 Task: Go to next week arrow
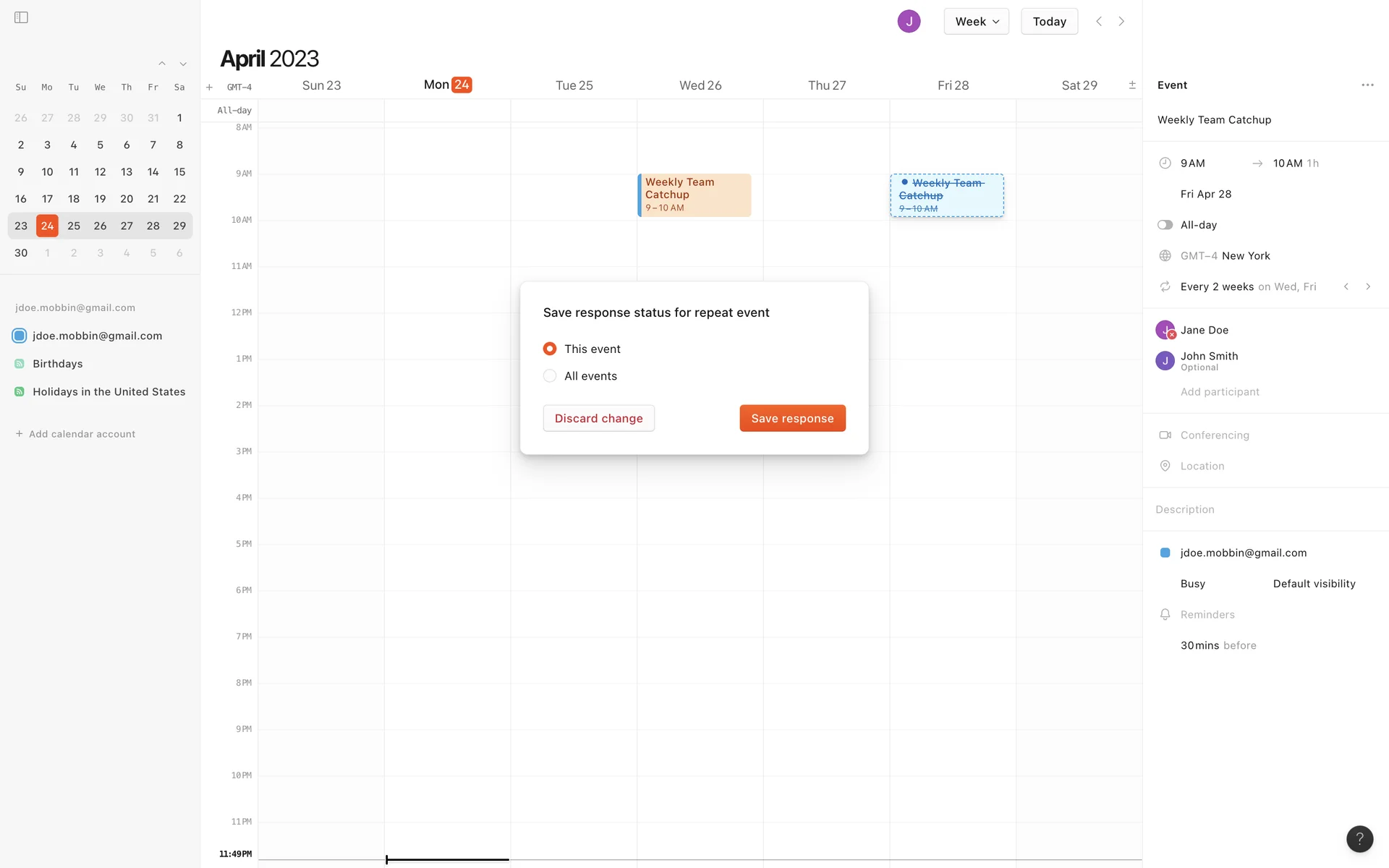coord(1121,22)
